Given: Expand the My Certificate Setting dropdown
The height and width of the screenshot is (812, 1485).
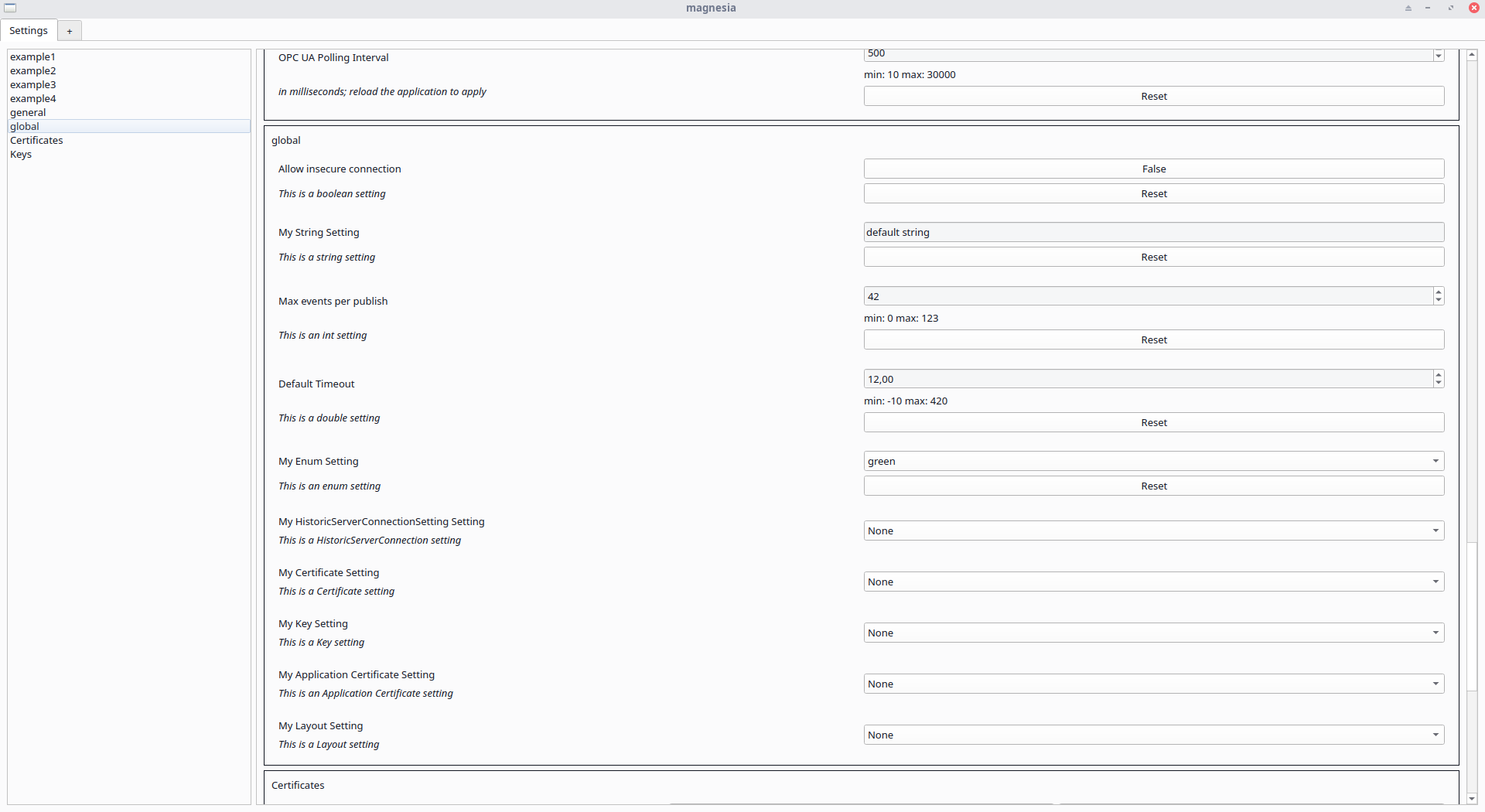Looking at the screenshot, I should [x=1153, y=582].
